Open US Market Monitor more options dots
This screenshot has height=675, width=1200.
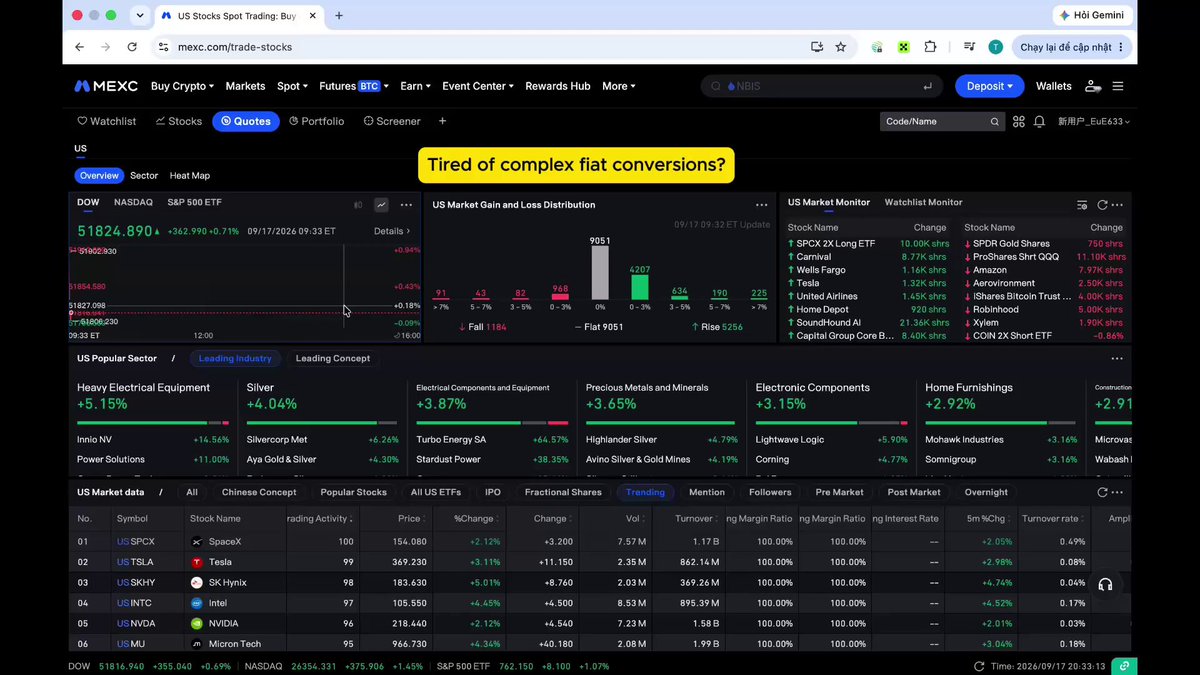pos(1117,204)
